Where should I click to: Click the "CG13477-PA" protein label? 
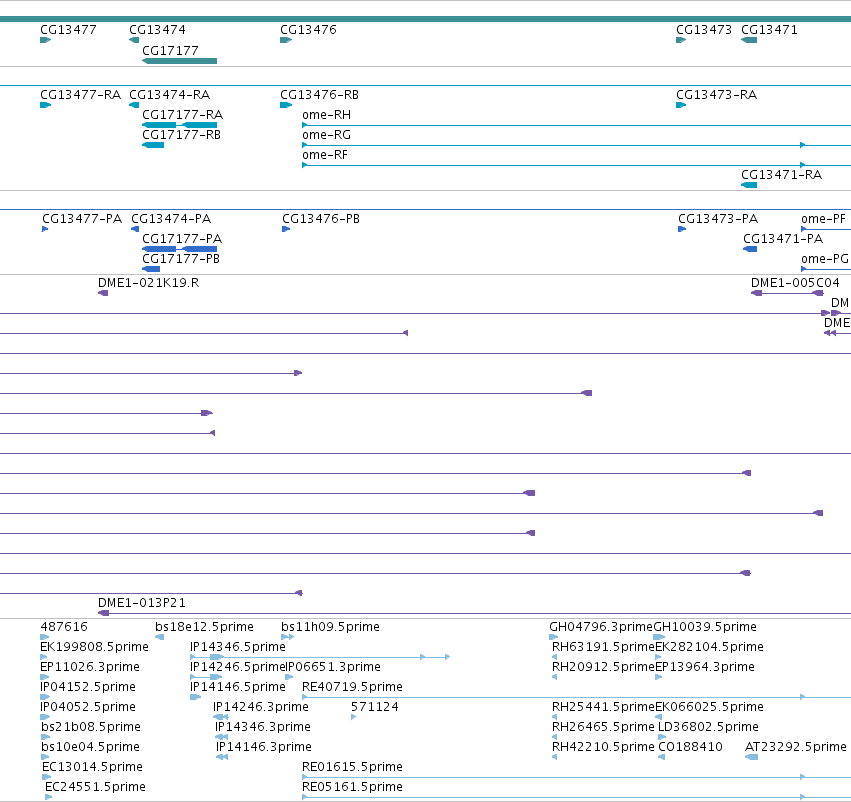click(x=82, y=219)
